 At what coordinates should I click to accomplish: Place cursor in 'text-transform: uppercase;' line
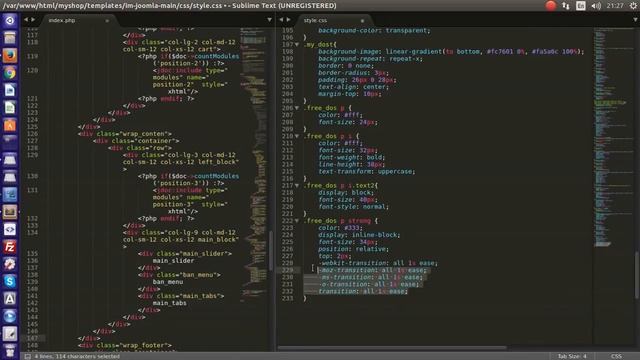(x=367, y=171)
